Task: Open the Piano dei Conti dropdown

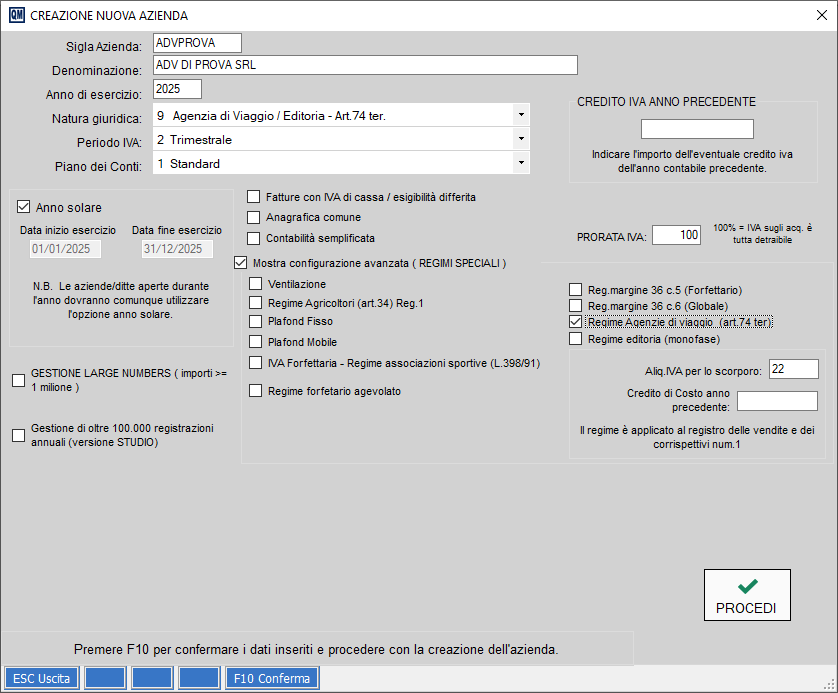Action: coord(520,163)
